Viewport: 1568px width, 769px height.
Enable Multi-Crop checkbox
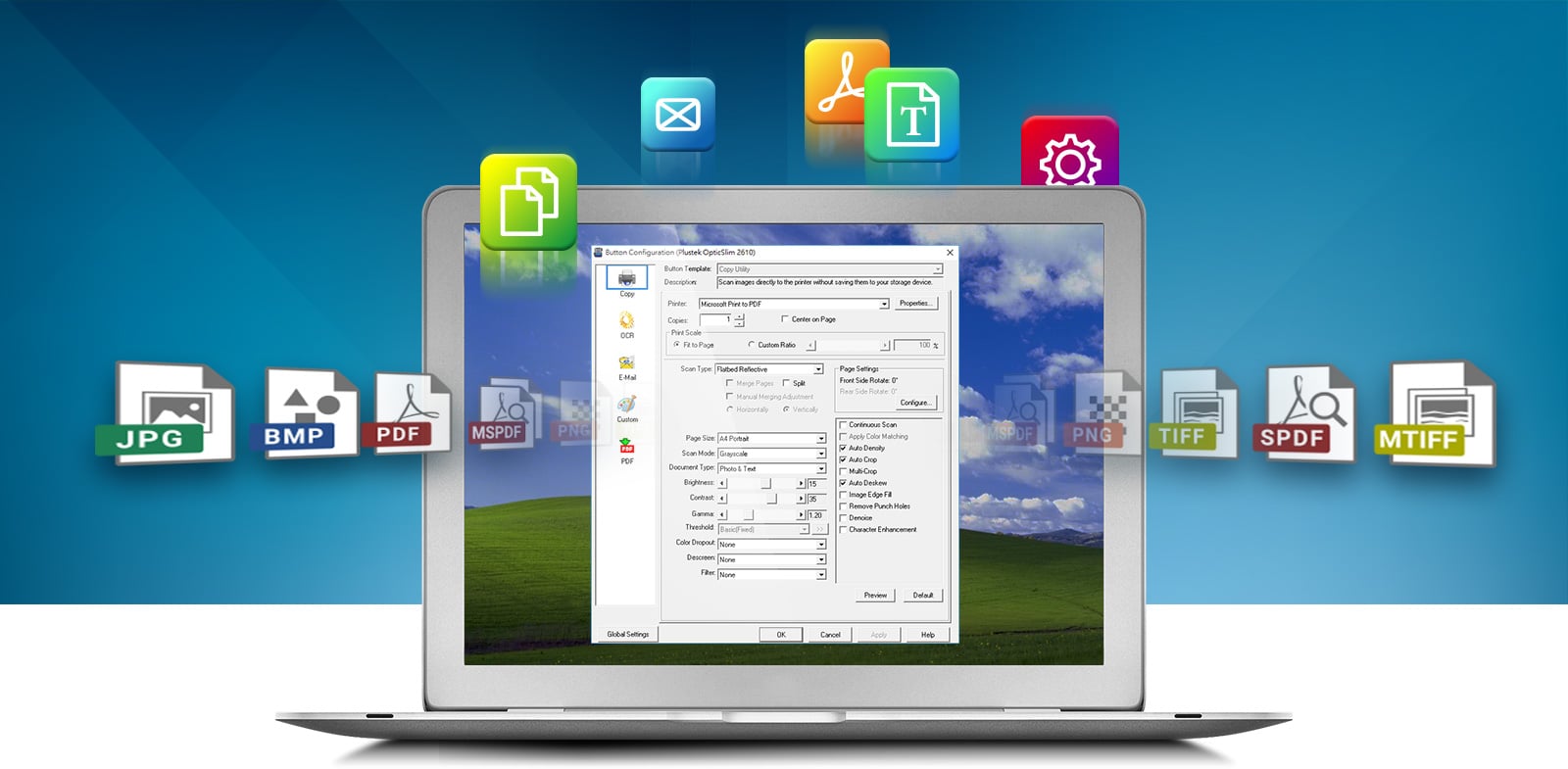(843, 471)
